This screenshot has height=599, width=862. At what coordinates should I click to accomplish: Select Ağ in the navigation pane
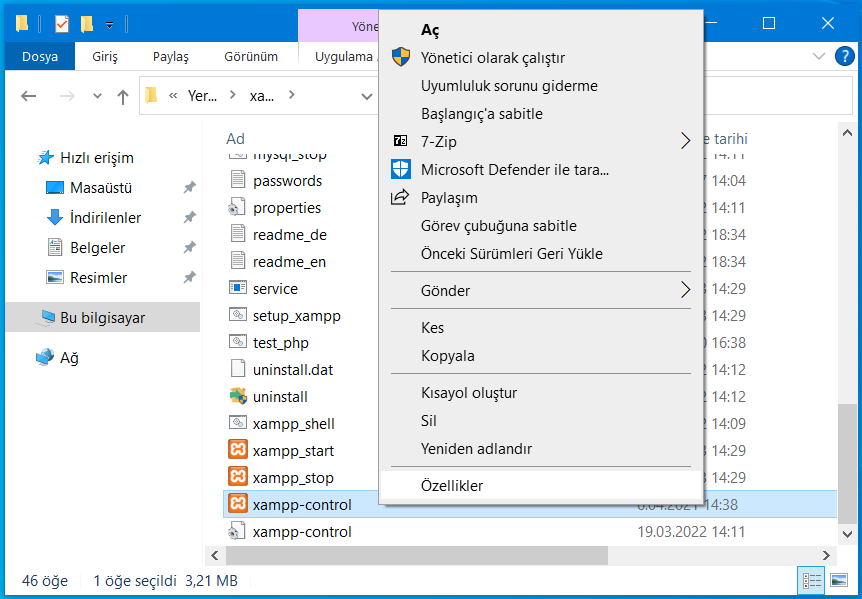coord(69,358)
